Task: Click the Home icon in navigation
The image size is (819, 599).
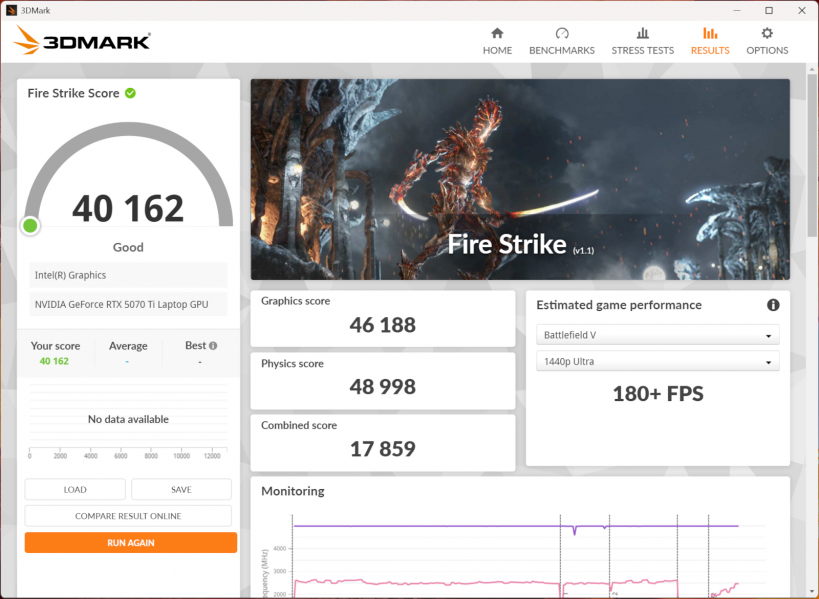Action: [497, 33]
